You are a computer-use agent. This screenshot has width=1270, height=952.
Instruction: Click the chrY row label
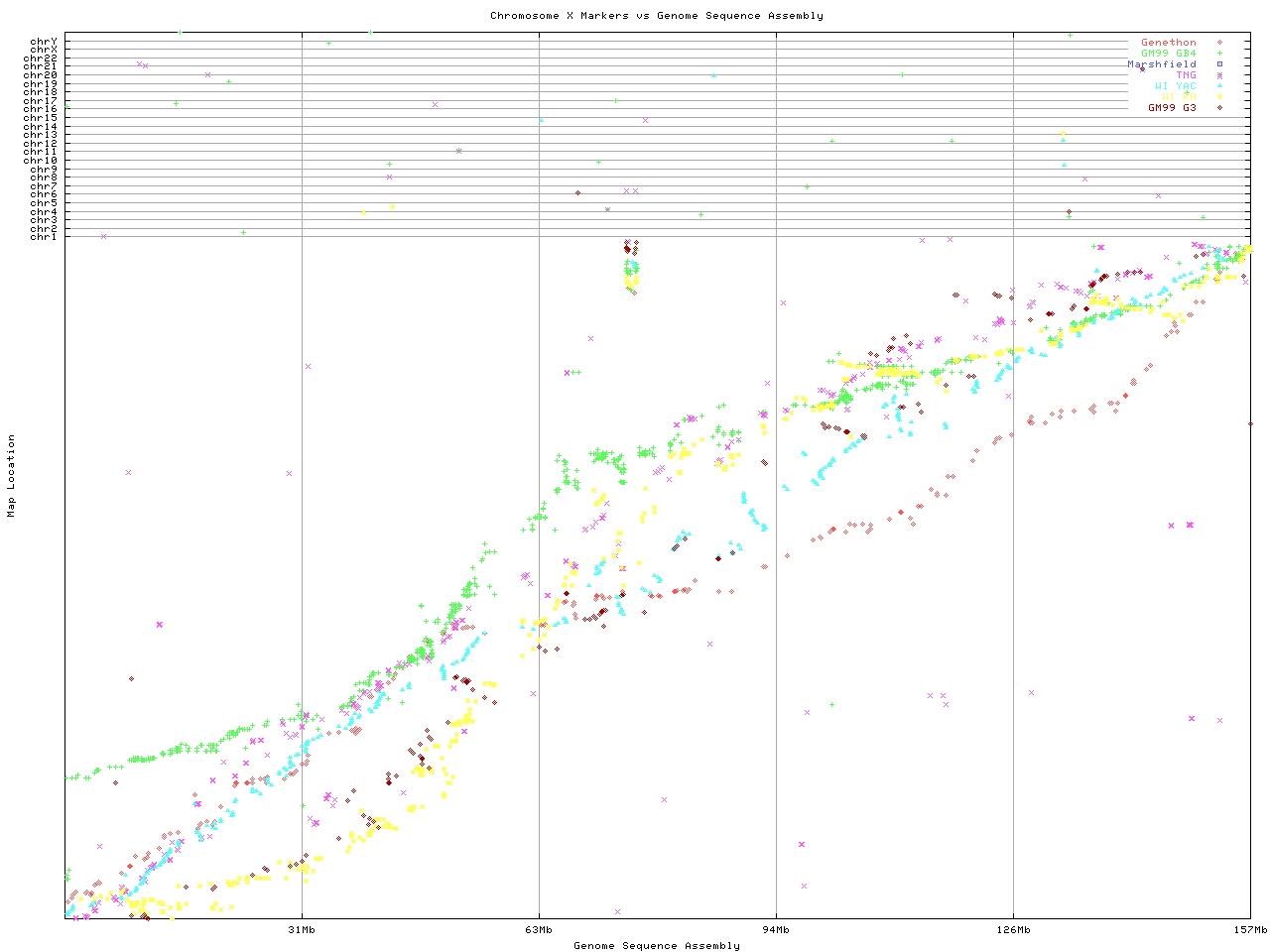44,41
